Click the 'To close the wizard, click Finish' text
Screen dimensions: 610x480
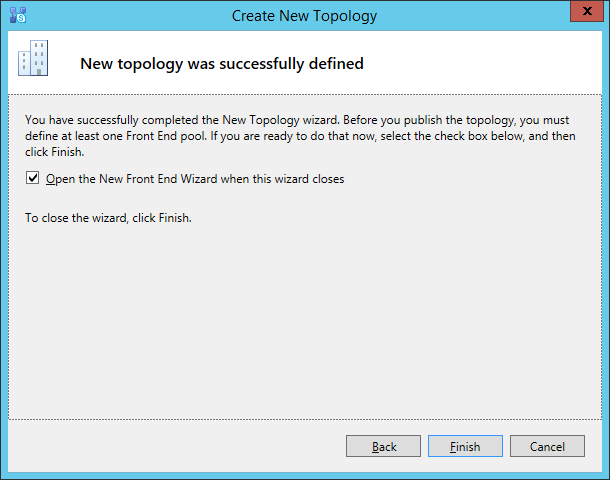[108, 218]
